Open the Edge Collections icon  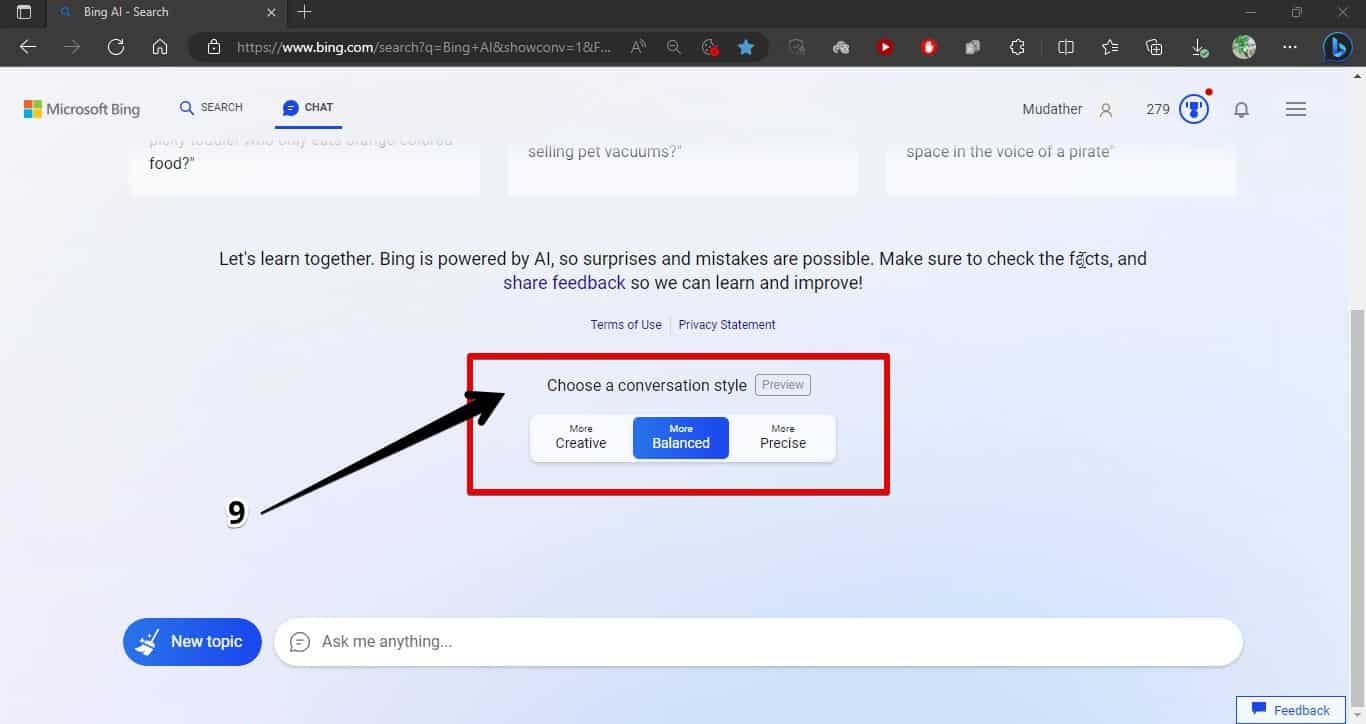[1154, 47]
